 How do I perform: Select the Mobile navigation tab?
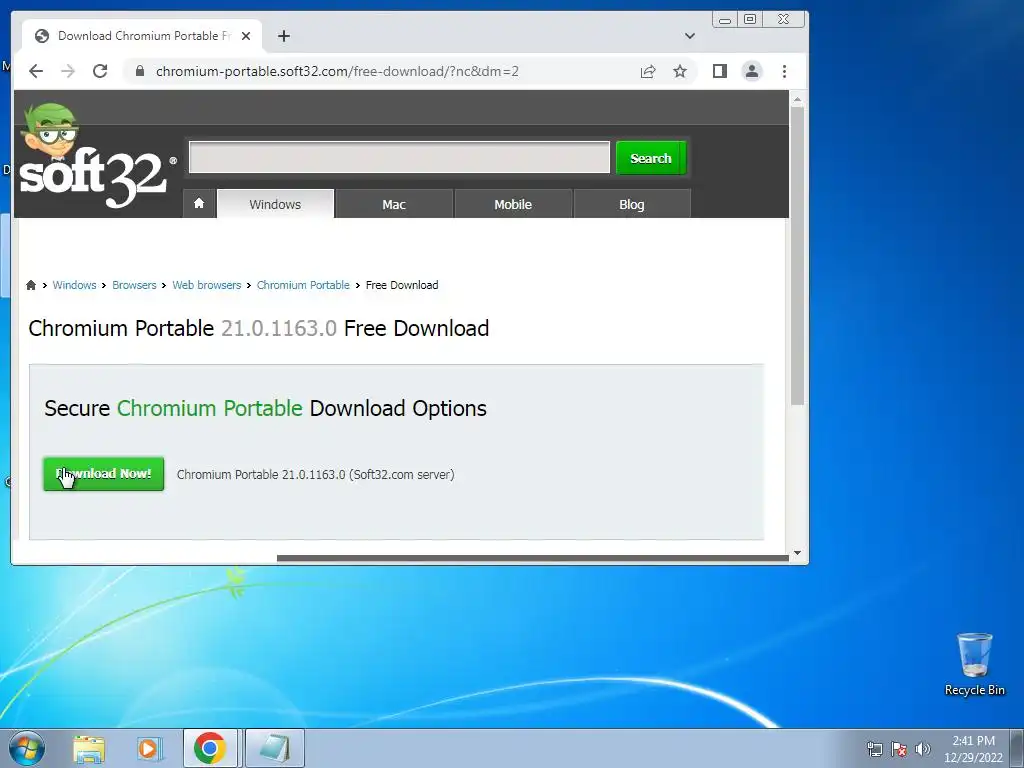[513, 204]
